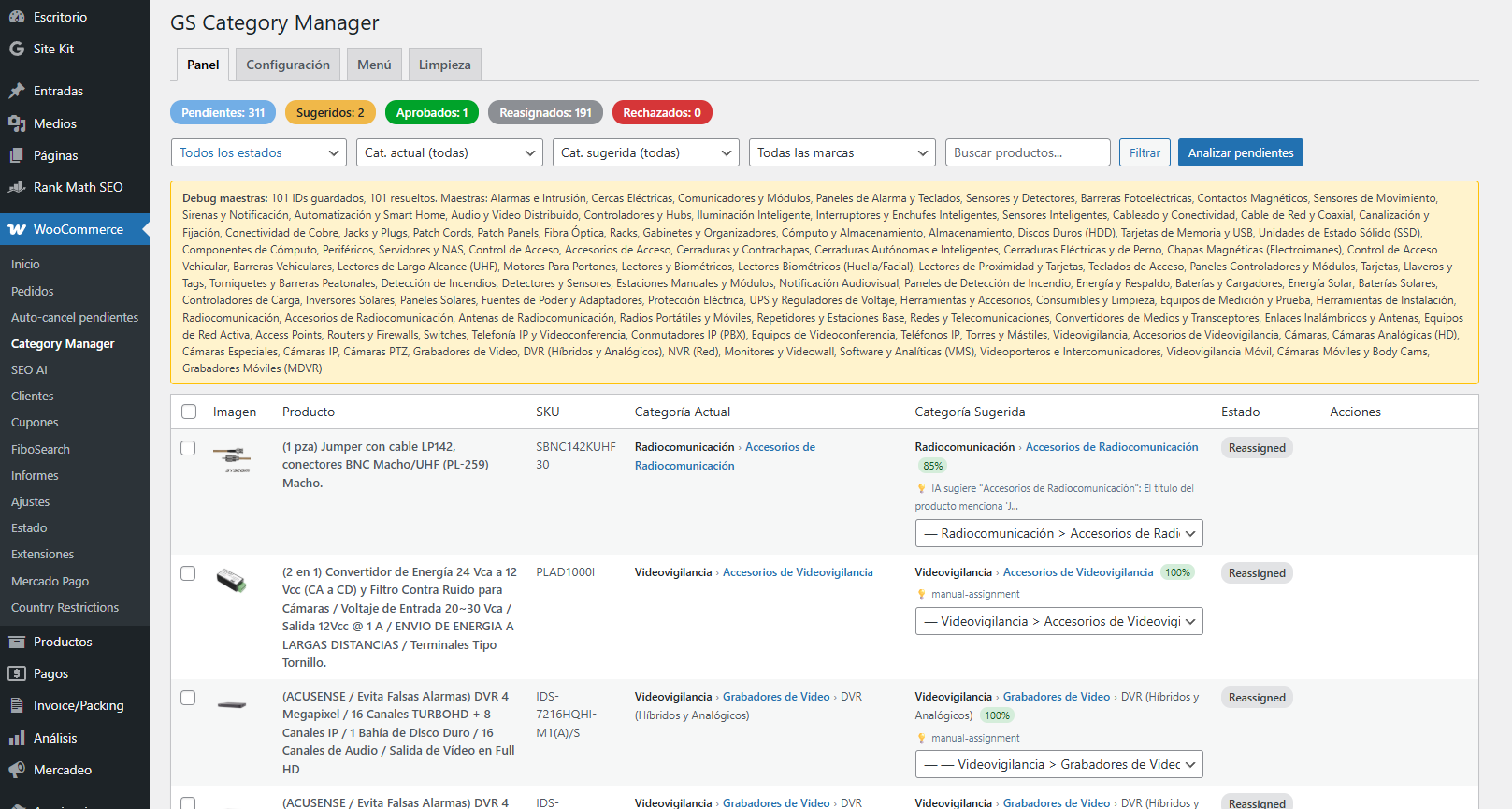Open Site Kit from the Google icon
The image size is (1512, 809).
(17, 49)
